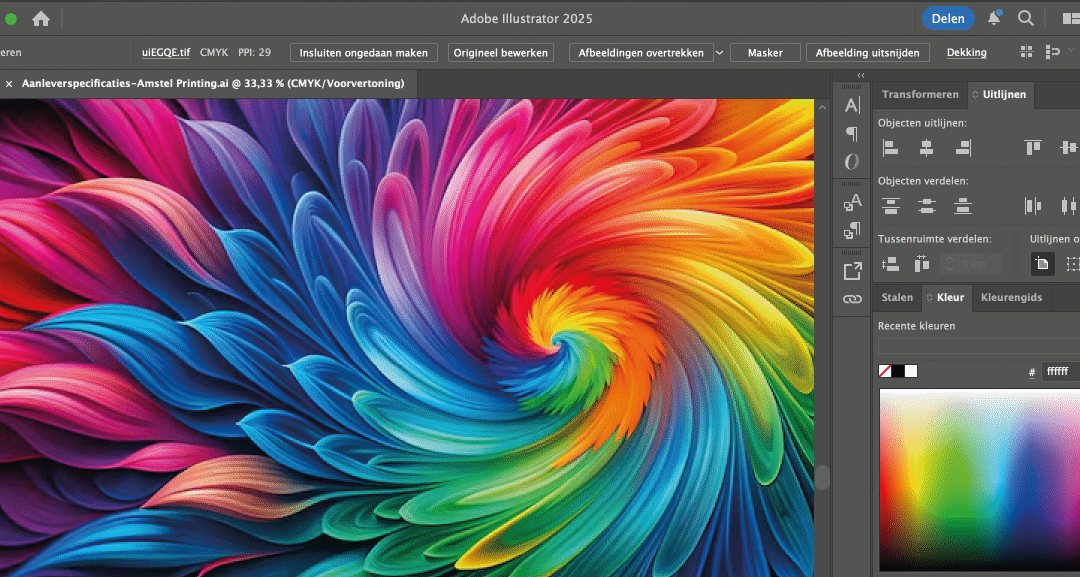Click the Afbeeldingen overtrekken button
Screen dimensions: 1080x577
pyautogui.click(x=641, y=52)
